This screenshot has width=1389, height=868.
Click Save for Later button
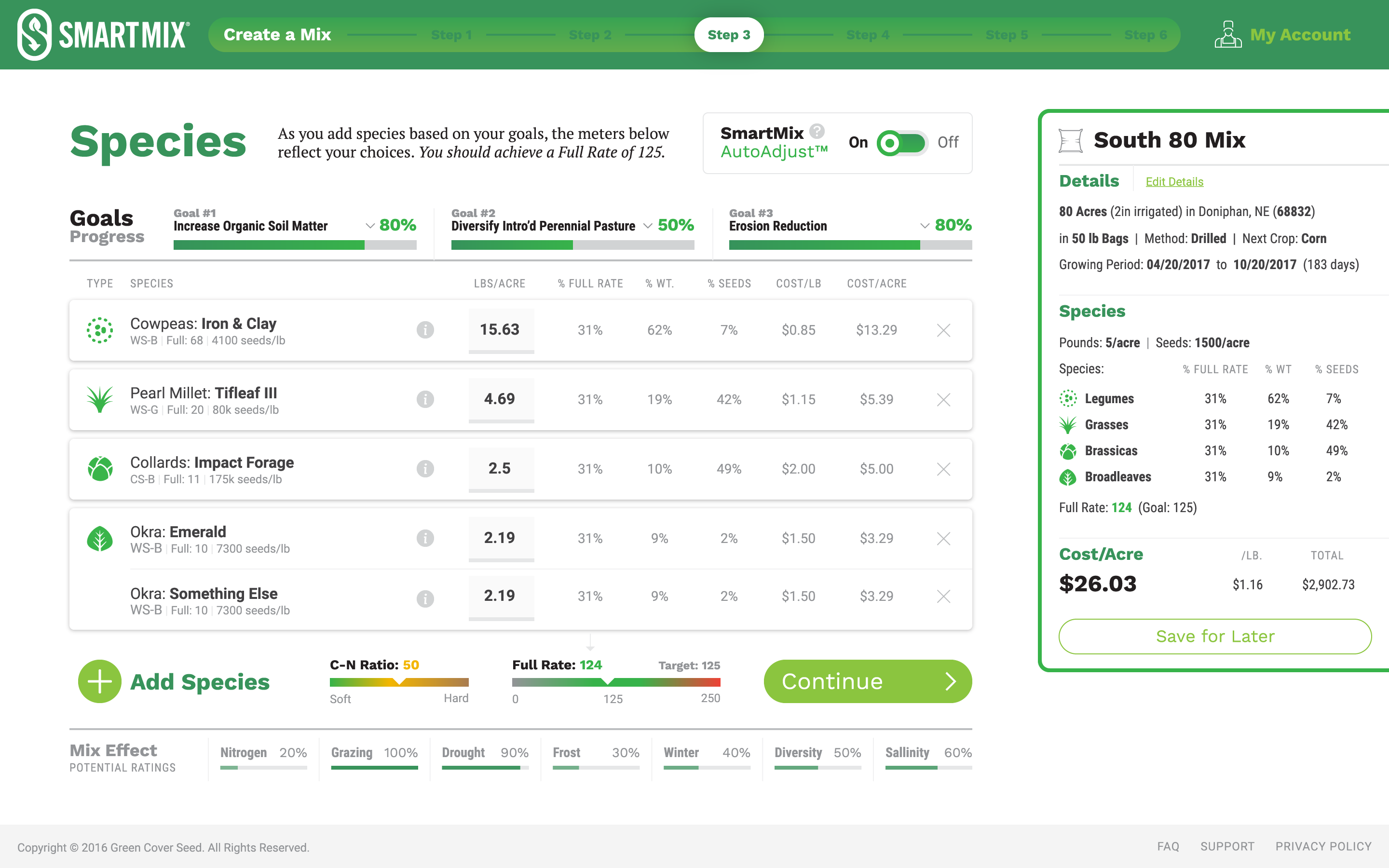click(1214, 636)
